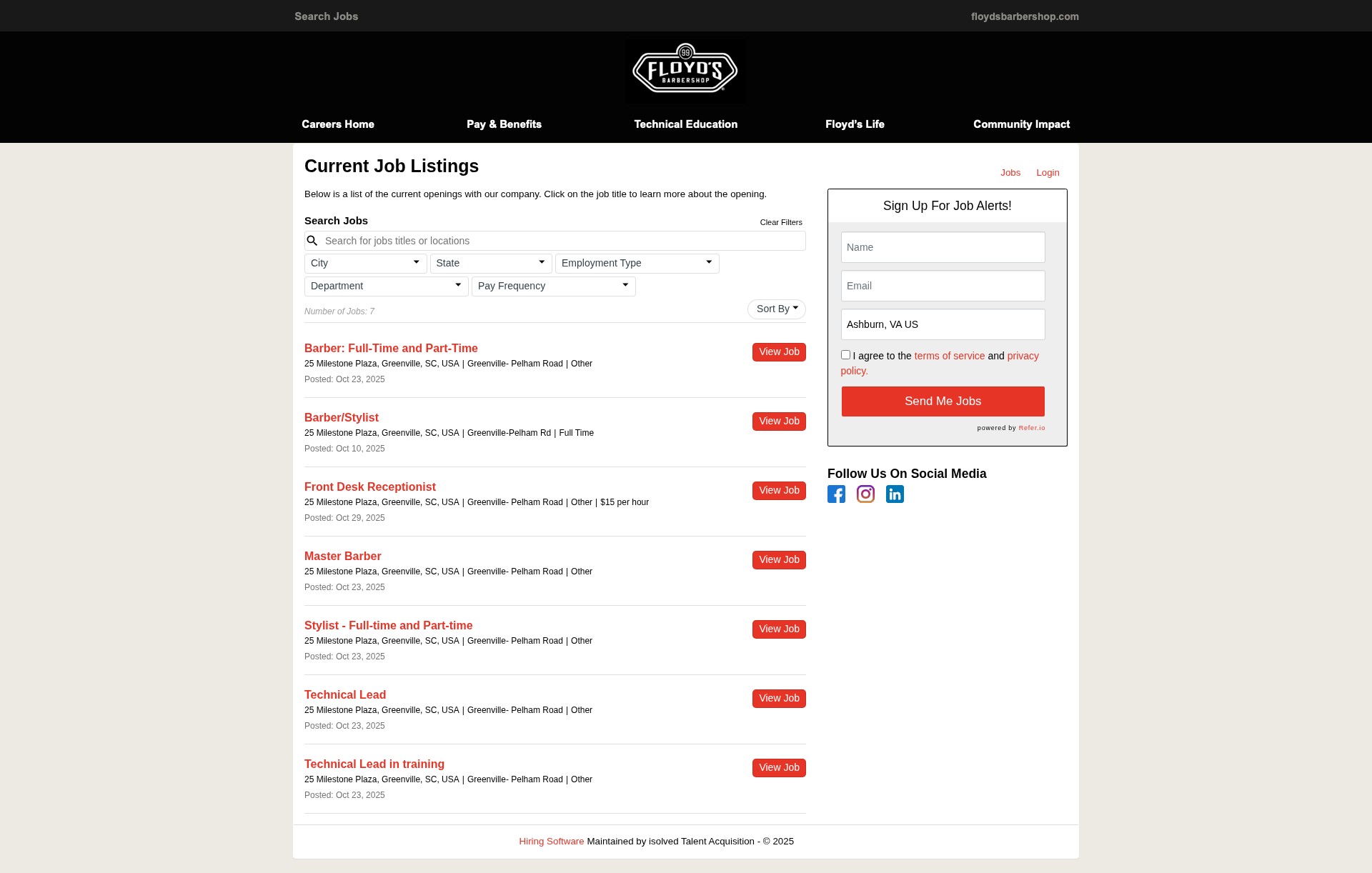View Job for Master Barber
Image resolution: width=1372 pixels, height=873 pixels.
779,560
